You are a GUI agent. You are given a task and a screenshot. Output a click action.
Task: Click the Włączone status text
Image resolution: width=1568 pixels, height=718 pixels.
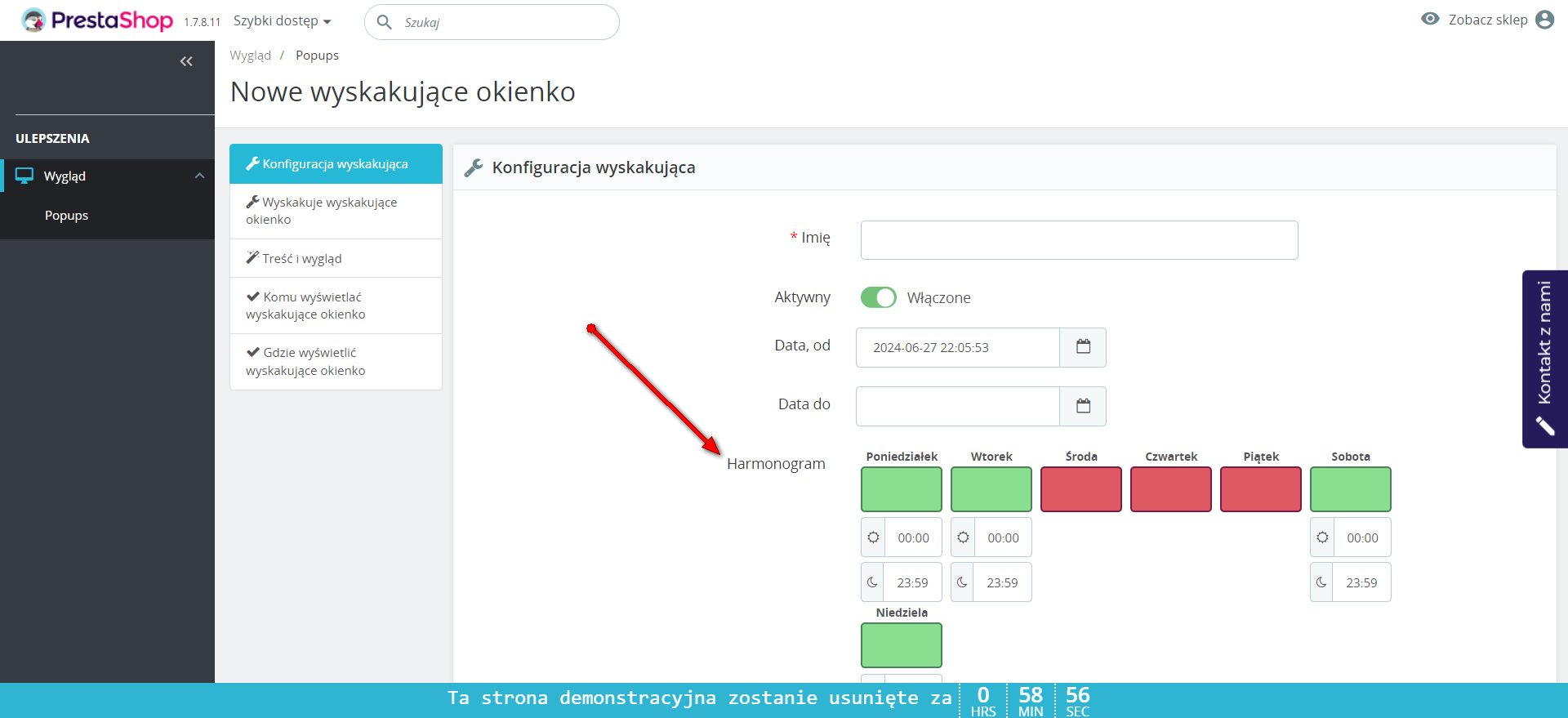pyautogui.click(x=938, y=298)
